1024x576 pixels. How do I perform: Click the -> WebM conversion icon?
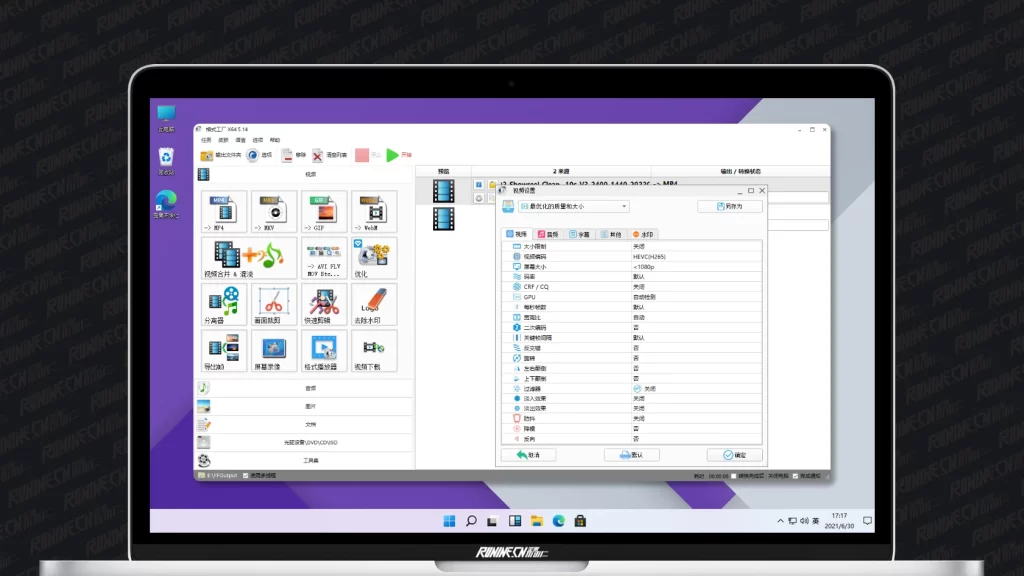click(373, 212)
